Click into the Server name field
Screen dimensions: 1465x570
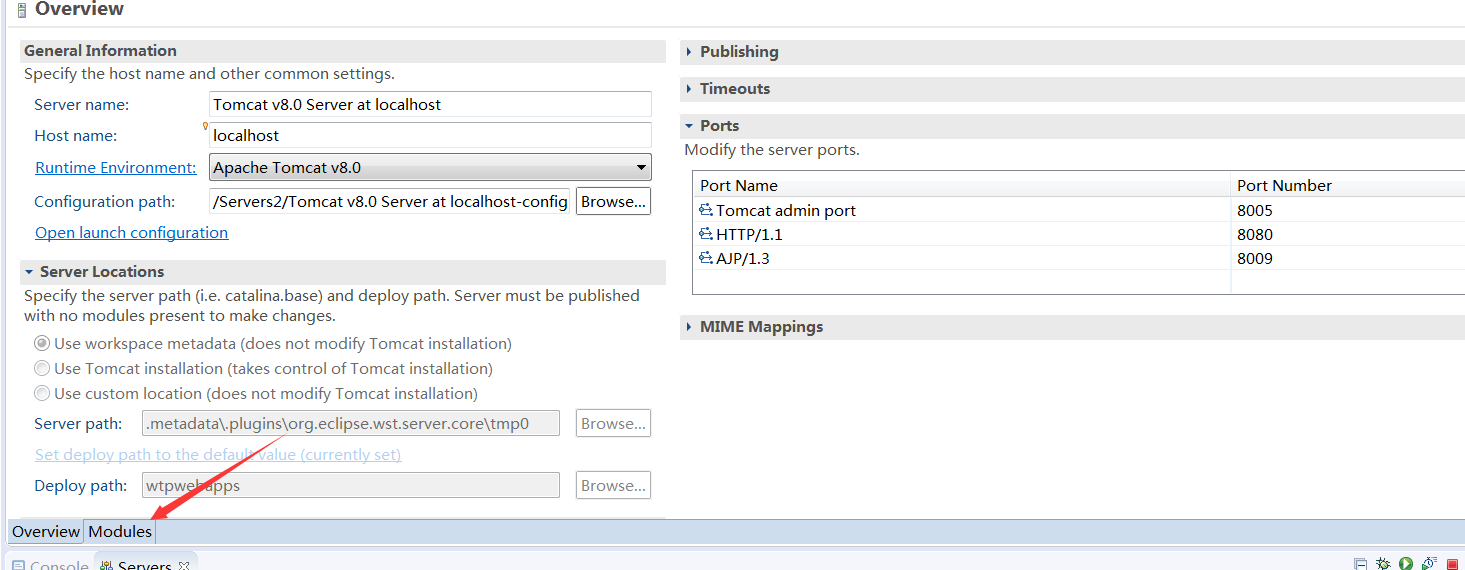coord(430,104)
